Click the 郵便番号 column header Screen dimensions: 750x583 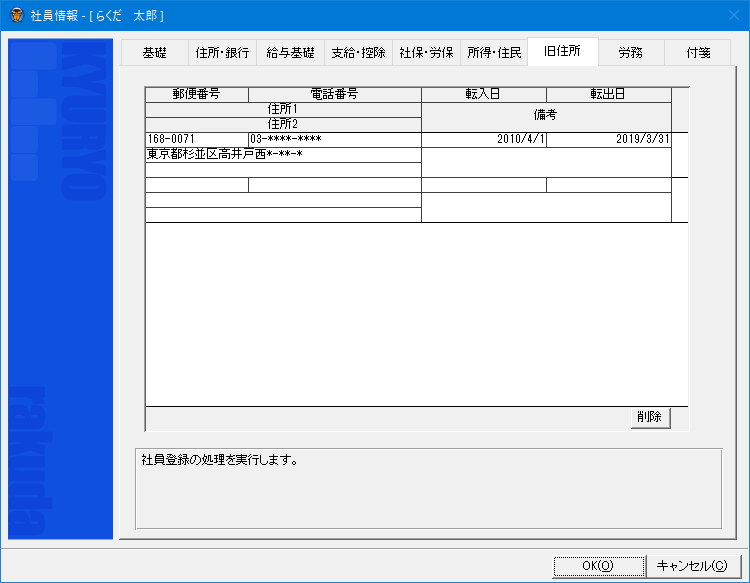197,94
